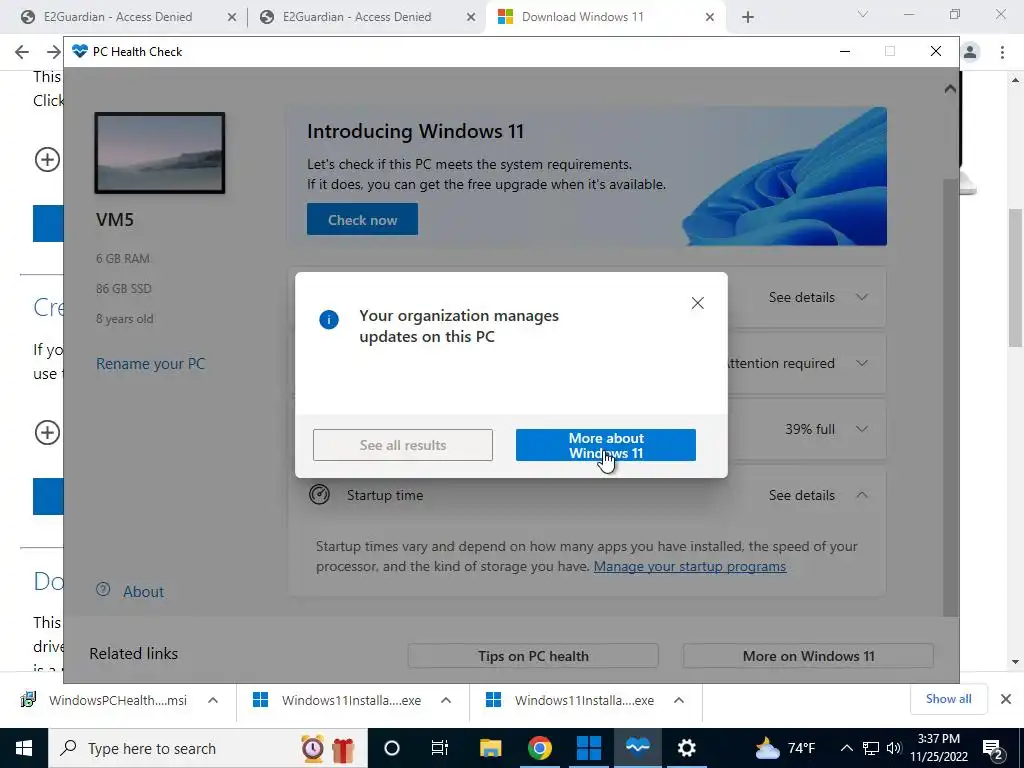Close the first E2Guardian tab

click(232, 18)
